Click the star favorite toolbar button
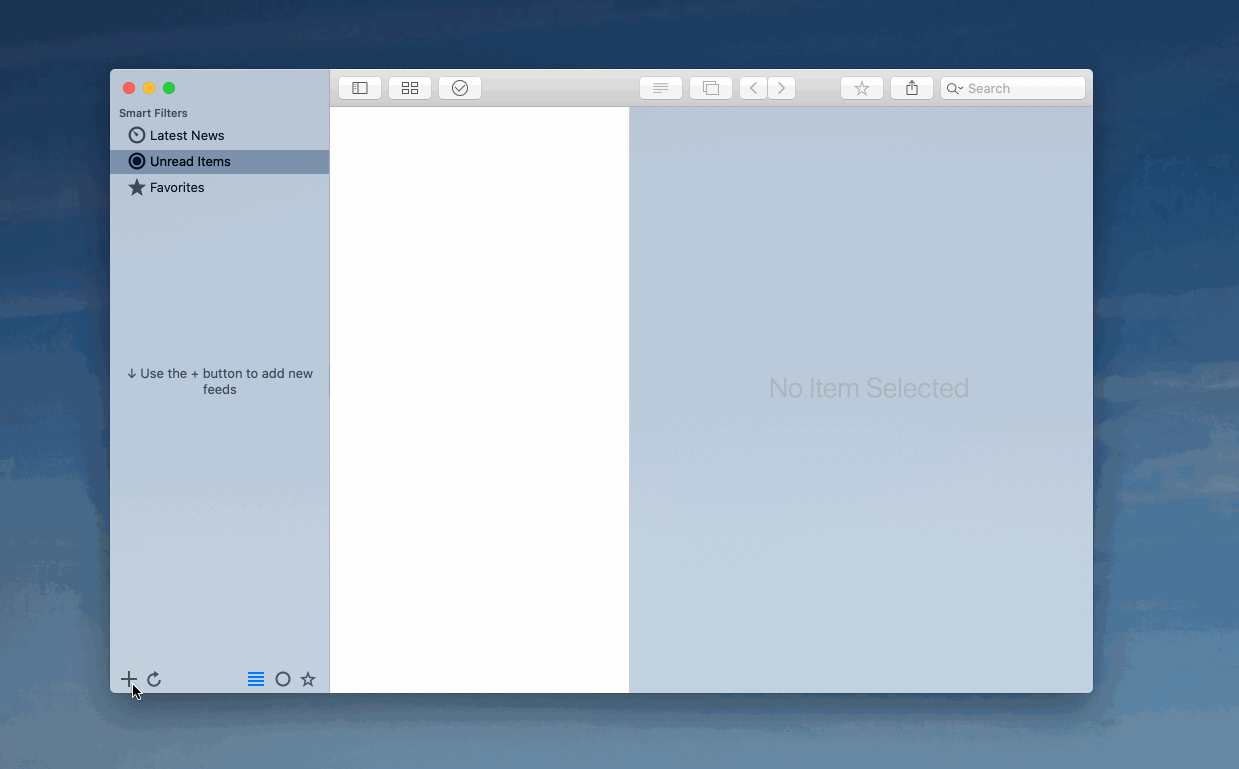The image size is (1239, 769). [862, 88]
